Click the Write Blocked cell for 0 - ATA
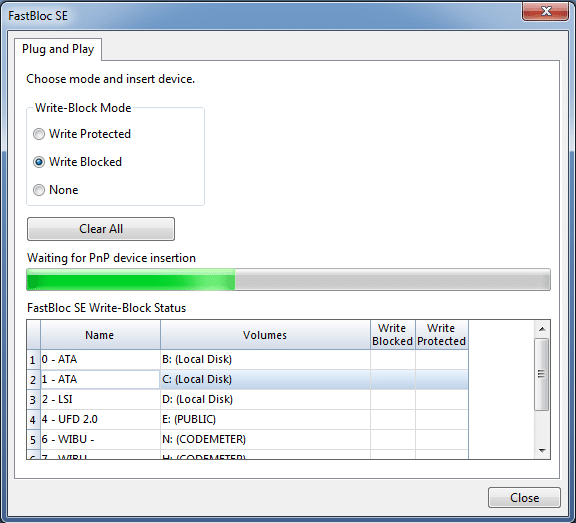576x523 pixels. point(393,359)
